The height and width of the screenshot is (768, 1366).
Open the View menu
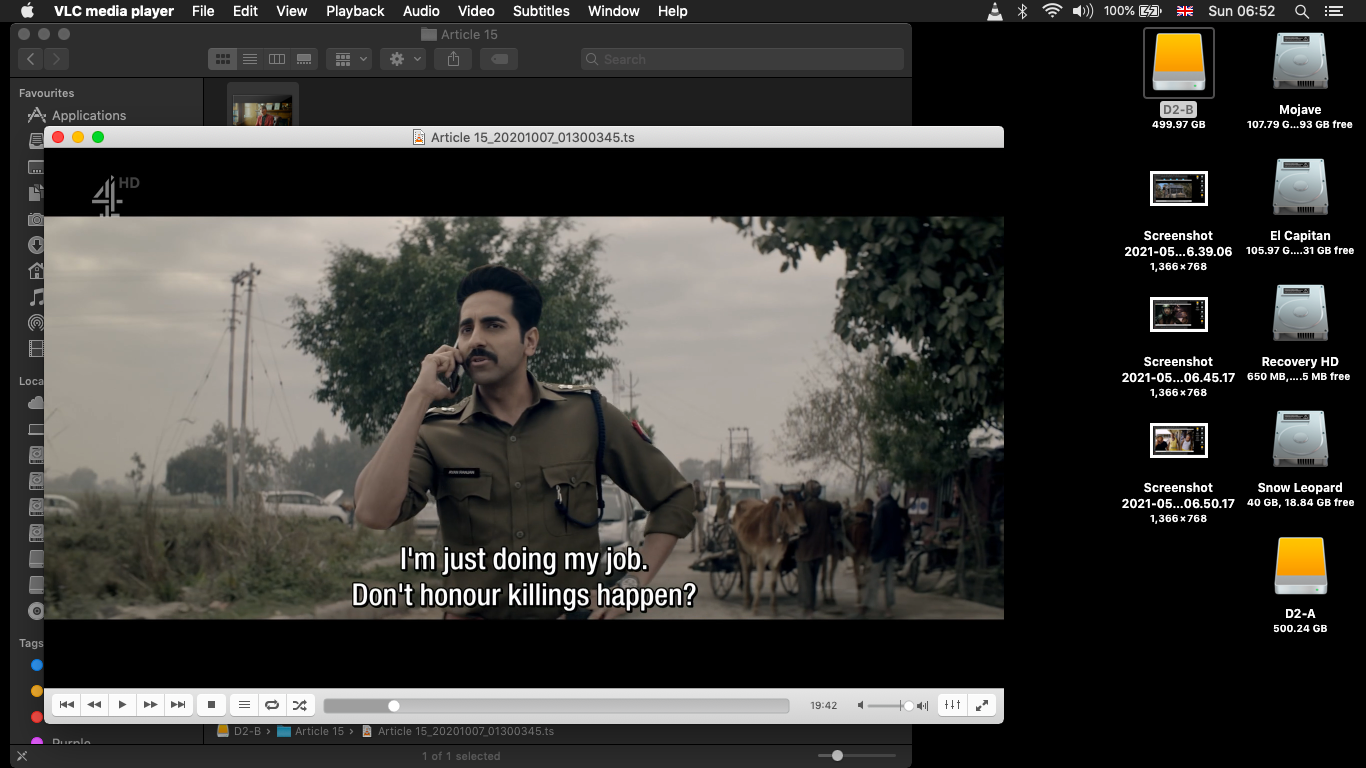tap(292, 11)
